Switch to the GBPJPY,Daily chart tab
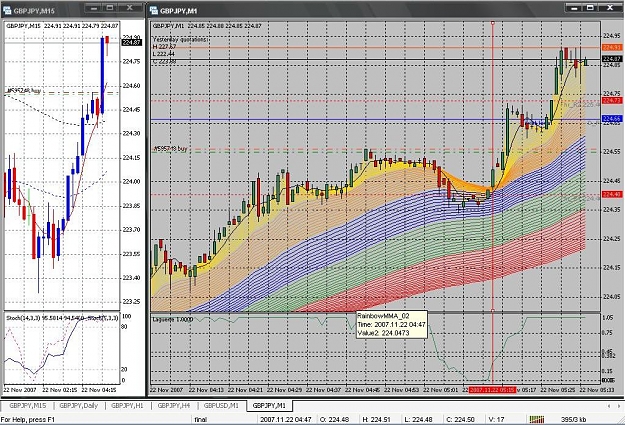The height and width of the screenshot is (425, 625). point(79,405)
